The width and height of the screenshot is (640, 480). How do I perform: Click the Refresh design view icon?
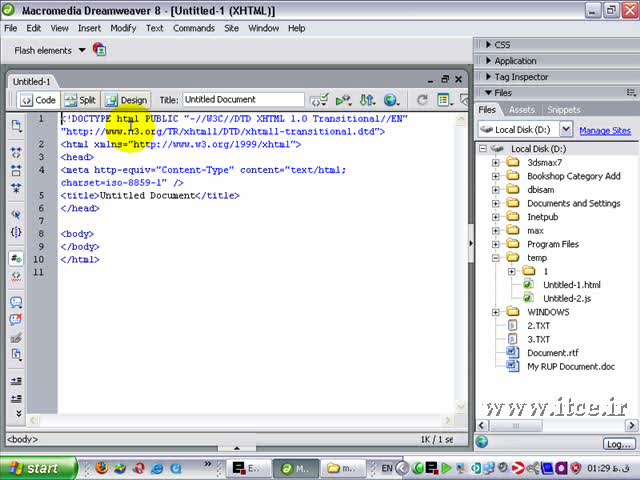tap(422, 100)
